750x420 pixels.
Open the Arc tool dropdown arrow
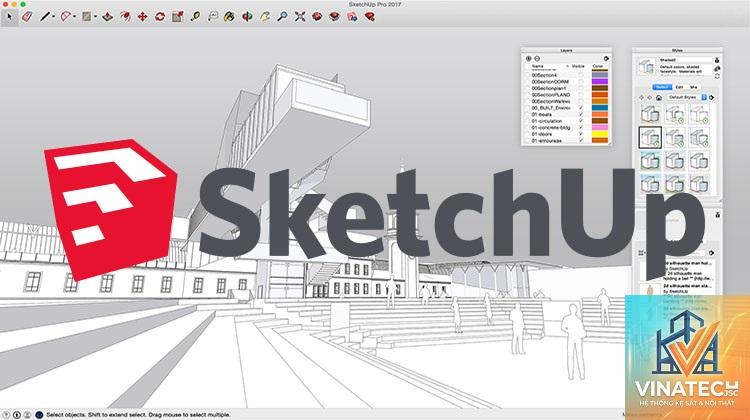click(74, 17)
